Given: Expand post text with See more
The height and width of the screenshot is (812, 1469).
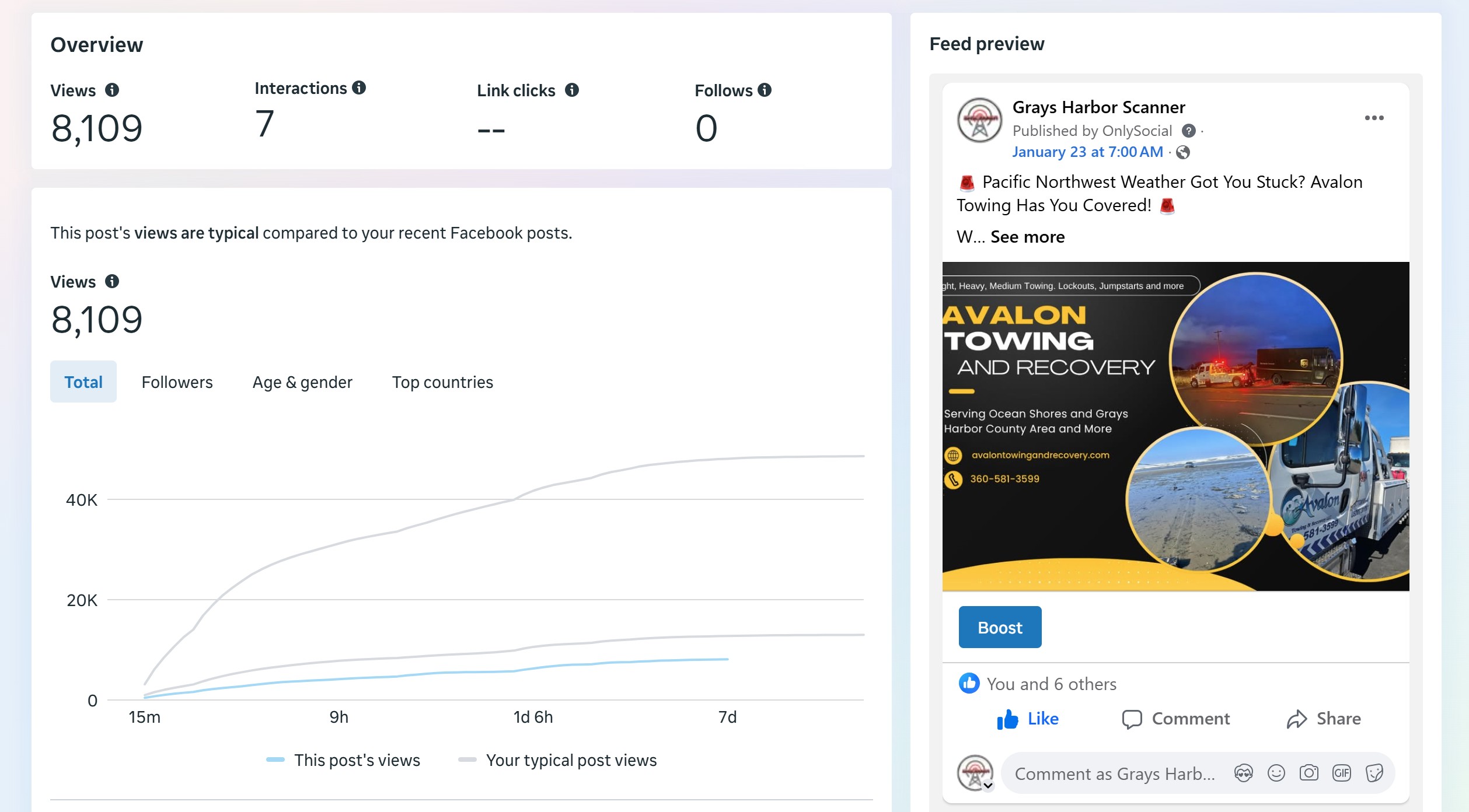Looking at the screenshot, I should (x=1027, y=237).
